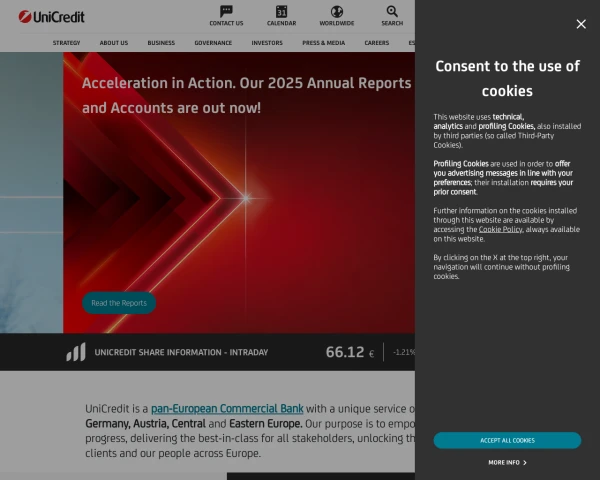Open the Calendar icon

(x=282, y=11)
